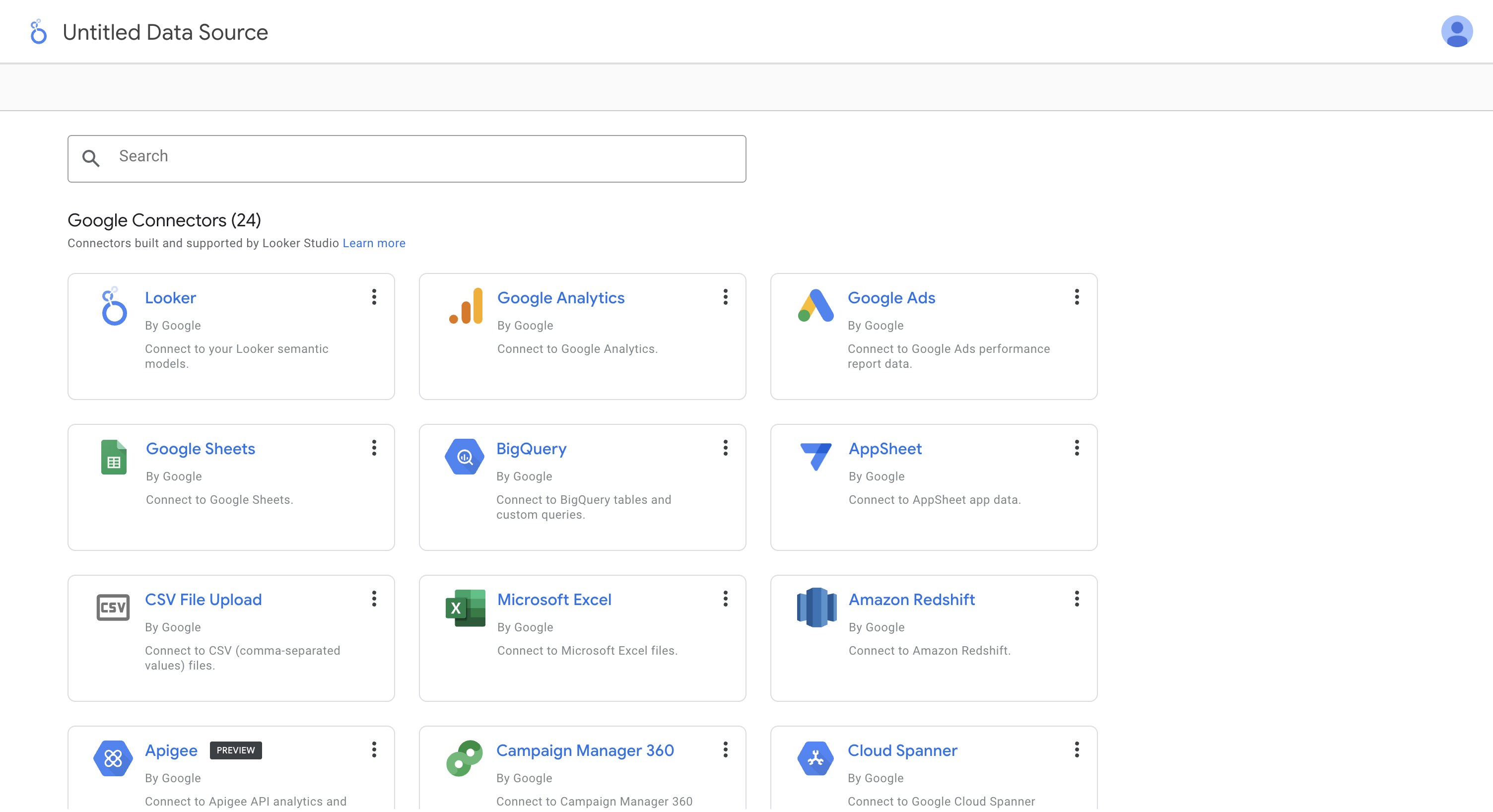Click the Untitled Data Source title
Viewport: 1493px width, 812px height.
(165, 32)
